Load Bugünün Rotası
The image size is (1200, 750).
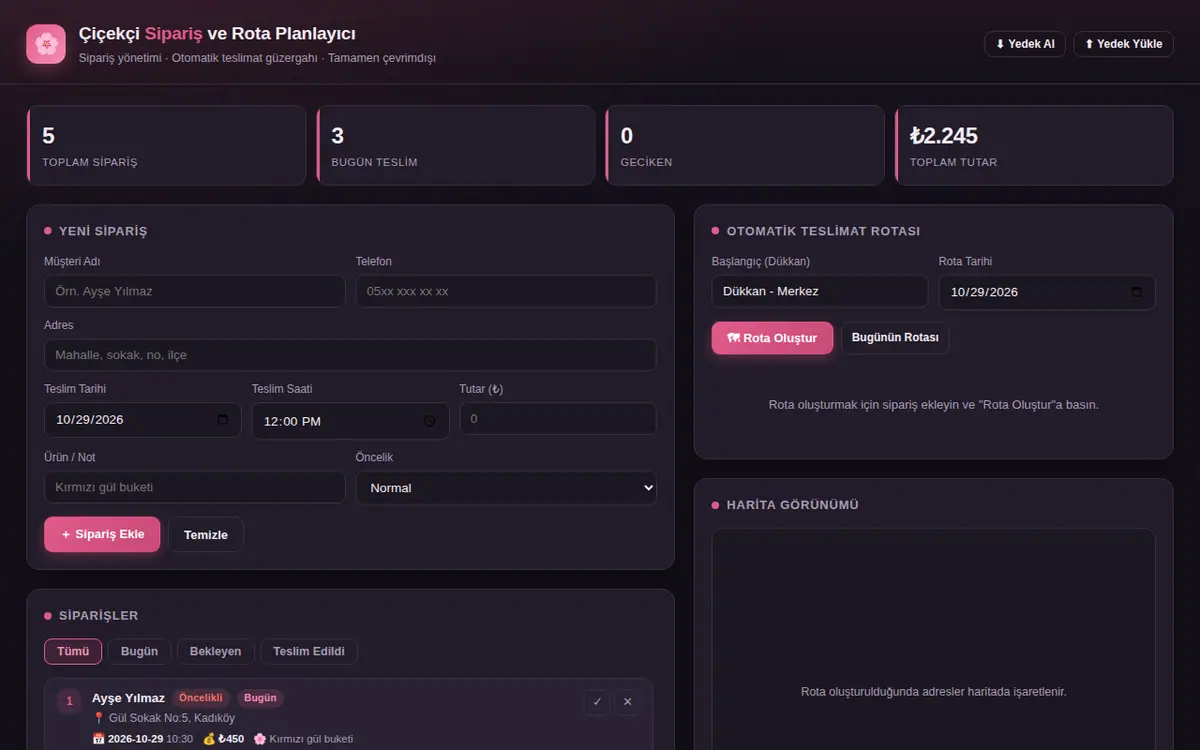[x=895, y=338]
